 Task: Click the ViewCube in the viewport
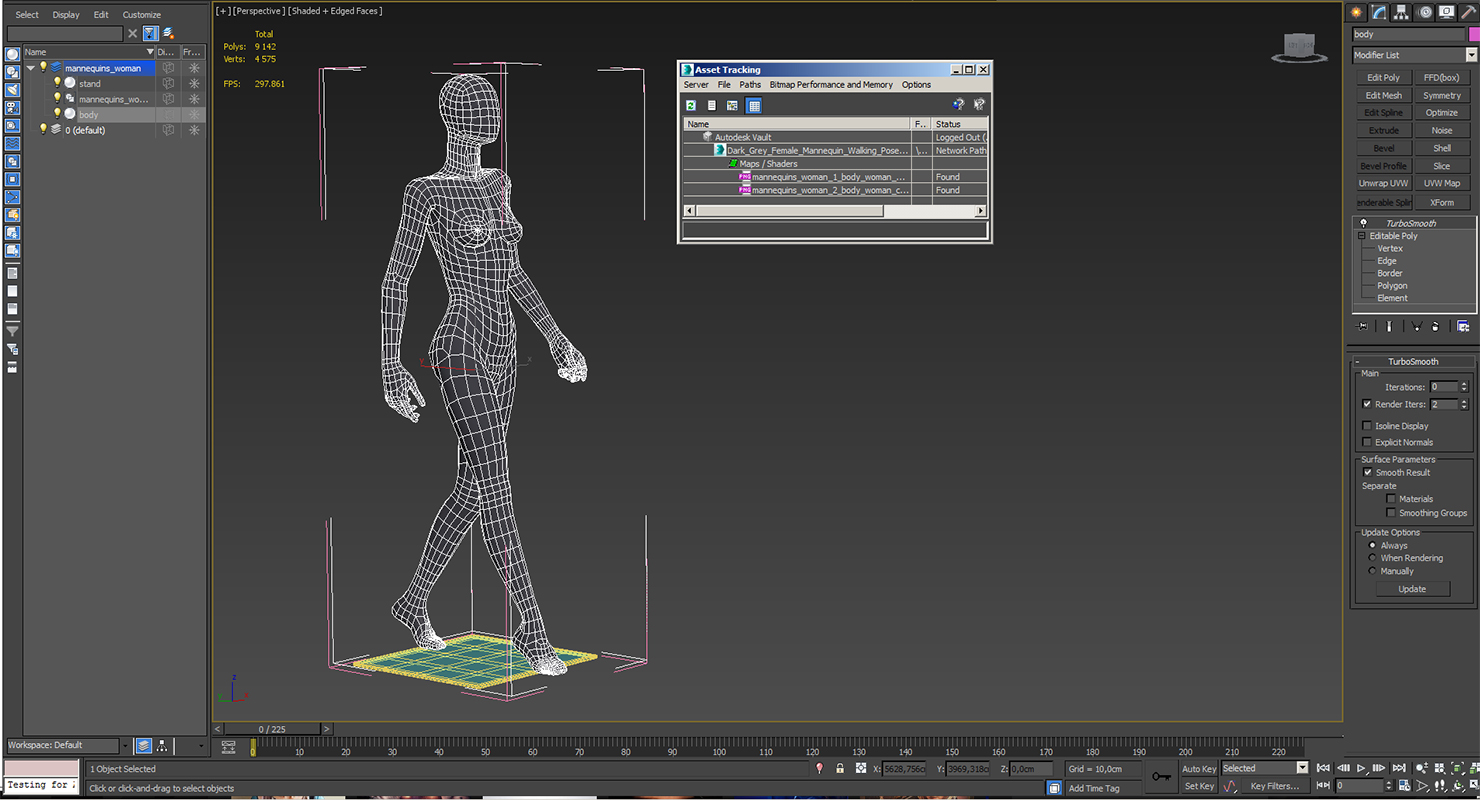click(x=1299, y=48)
